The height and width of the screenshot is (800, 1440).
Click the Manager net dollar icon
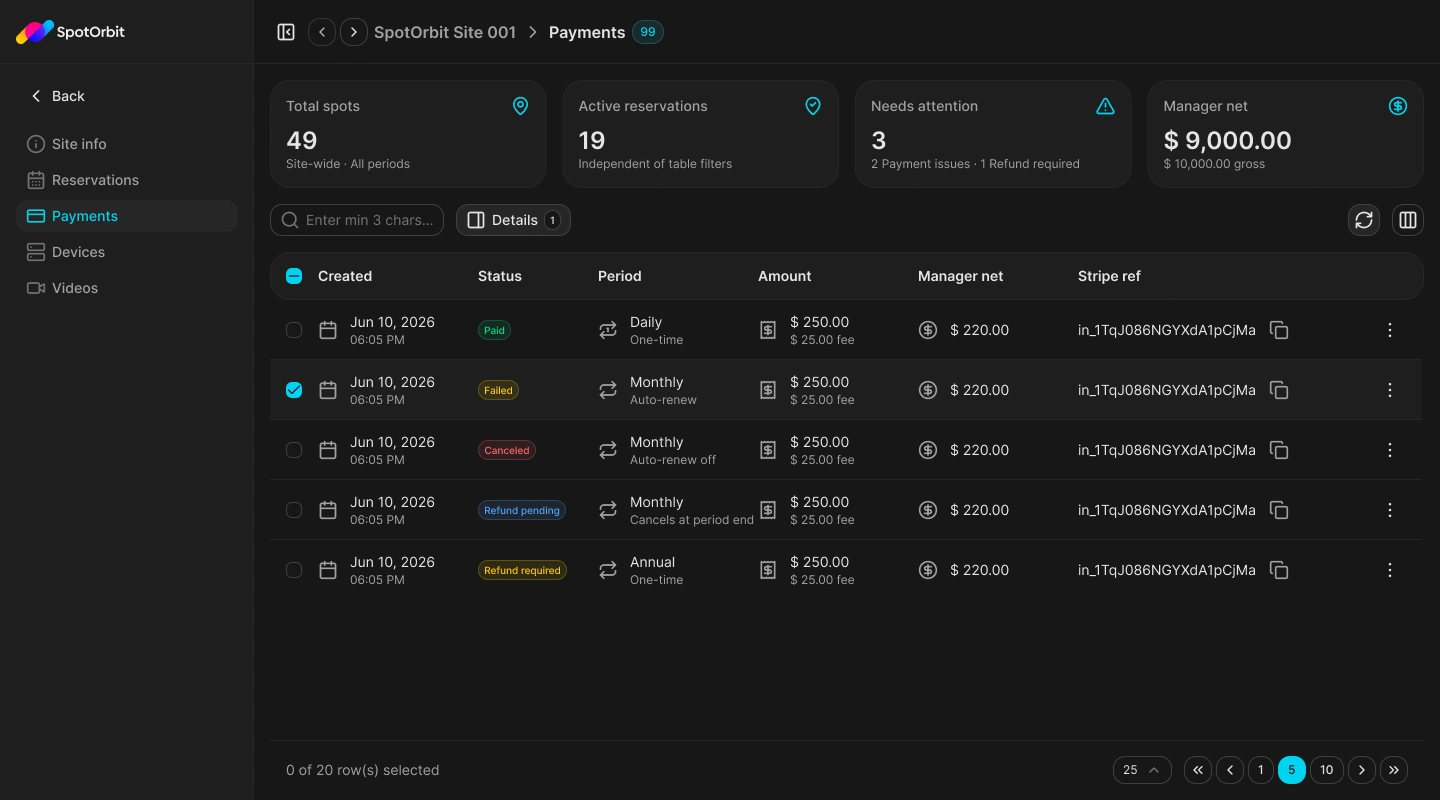coord(1398,106)
